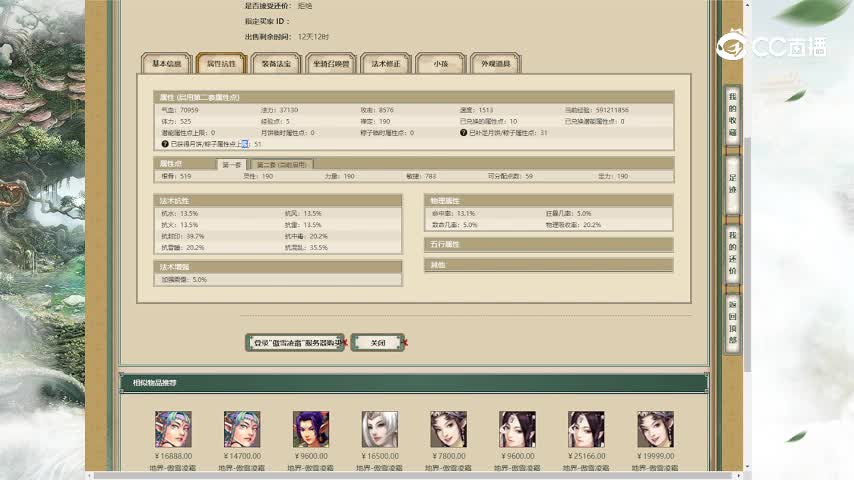Image resolution: width=854 pixels, height=480 pixels.
Task: Open the 坐骑召唤兽 tab
Action: click(331, 63)
